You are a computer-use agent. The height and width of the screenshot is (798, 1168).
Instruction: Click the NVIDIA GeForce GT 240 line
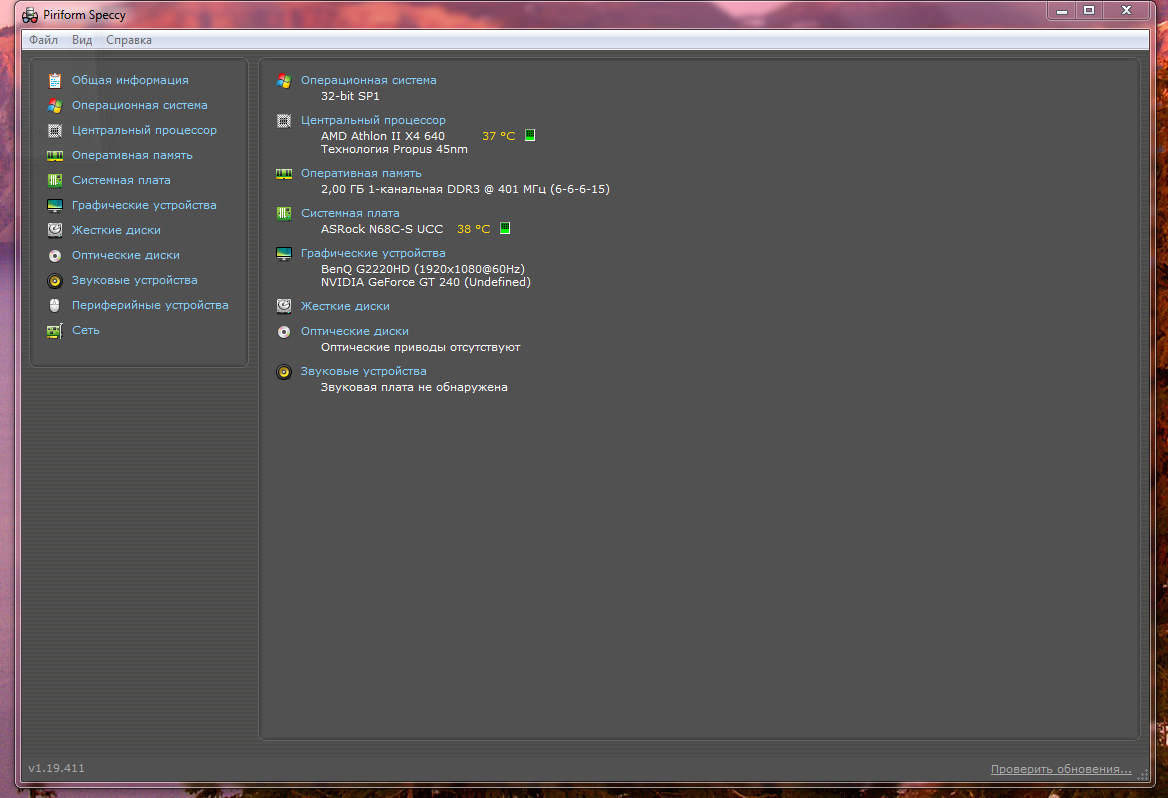[426, 282]
